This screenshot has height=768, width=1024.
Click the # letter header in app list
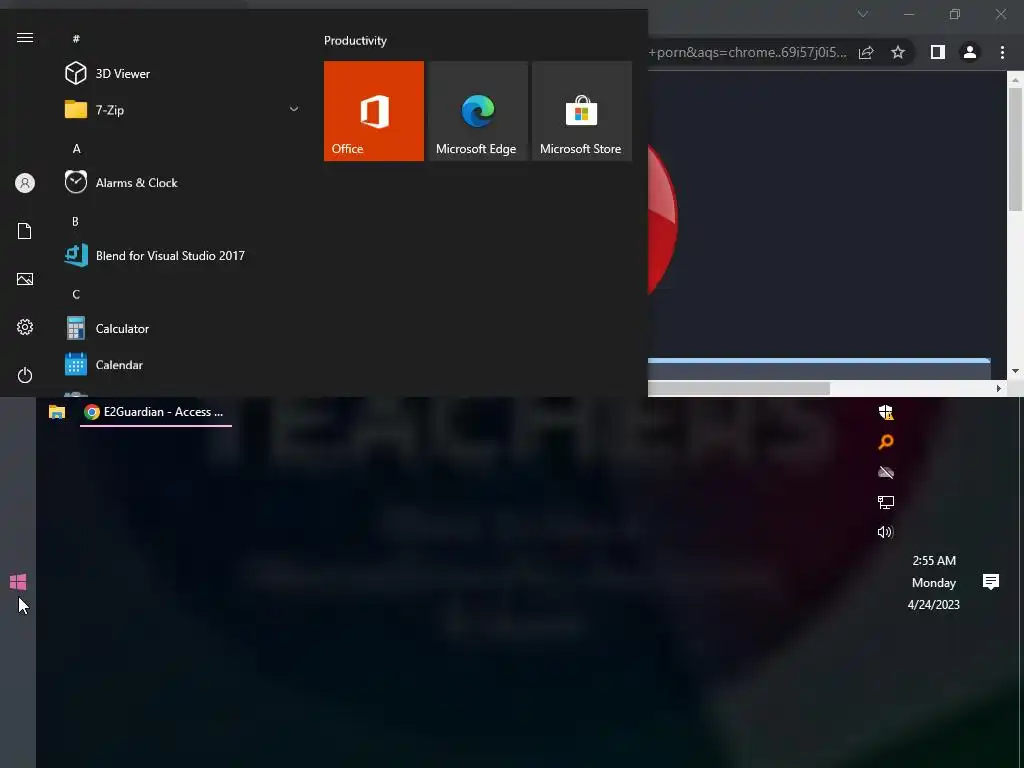[76, 39]
